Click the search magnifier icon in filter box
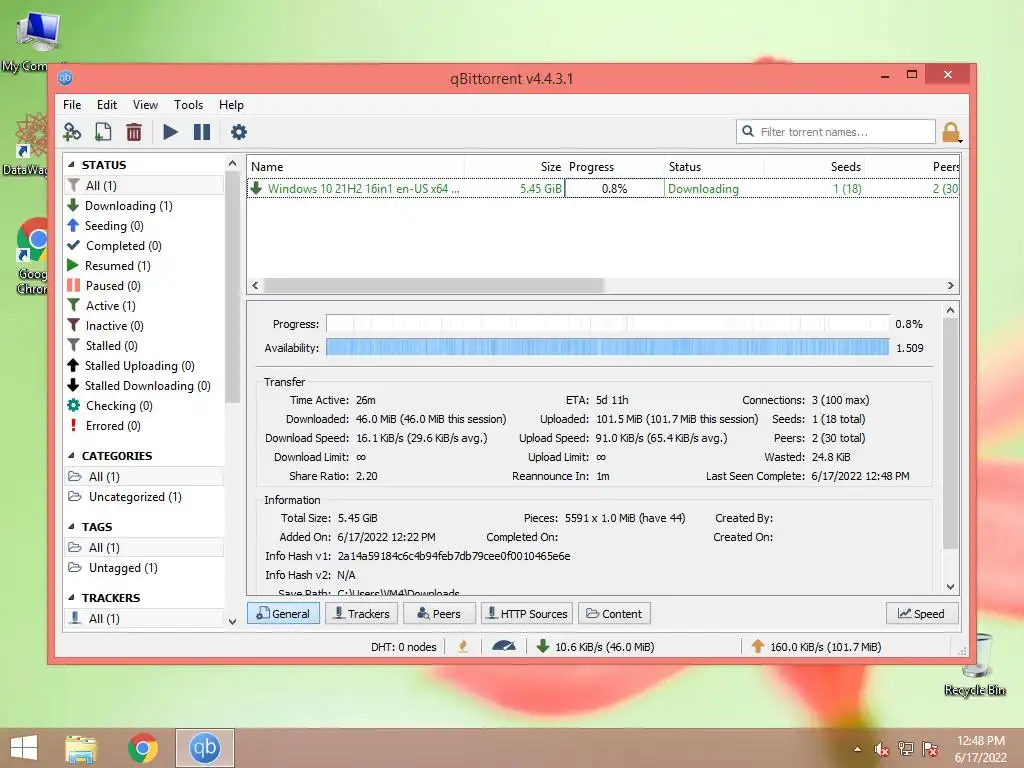 point(748,131)
